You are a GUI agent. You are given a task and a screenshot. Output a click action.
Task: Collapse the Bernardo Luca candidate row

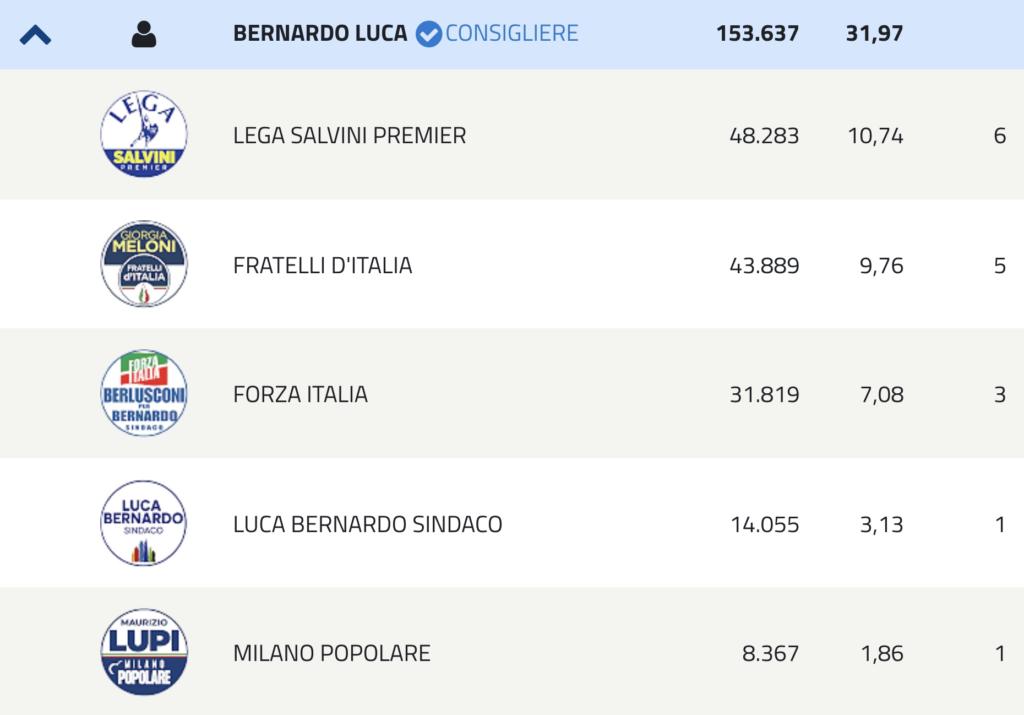click(35, 35)
